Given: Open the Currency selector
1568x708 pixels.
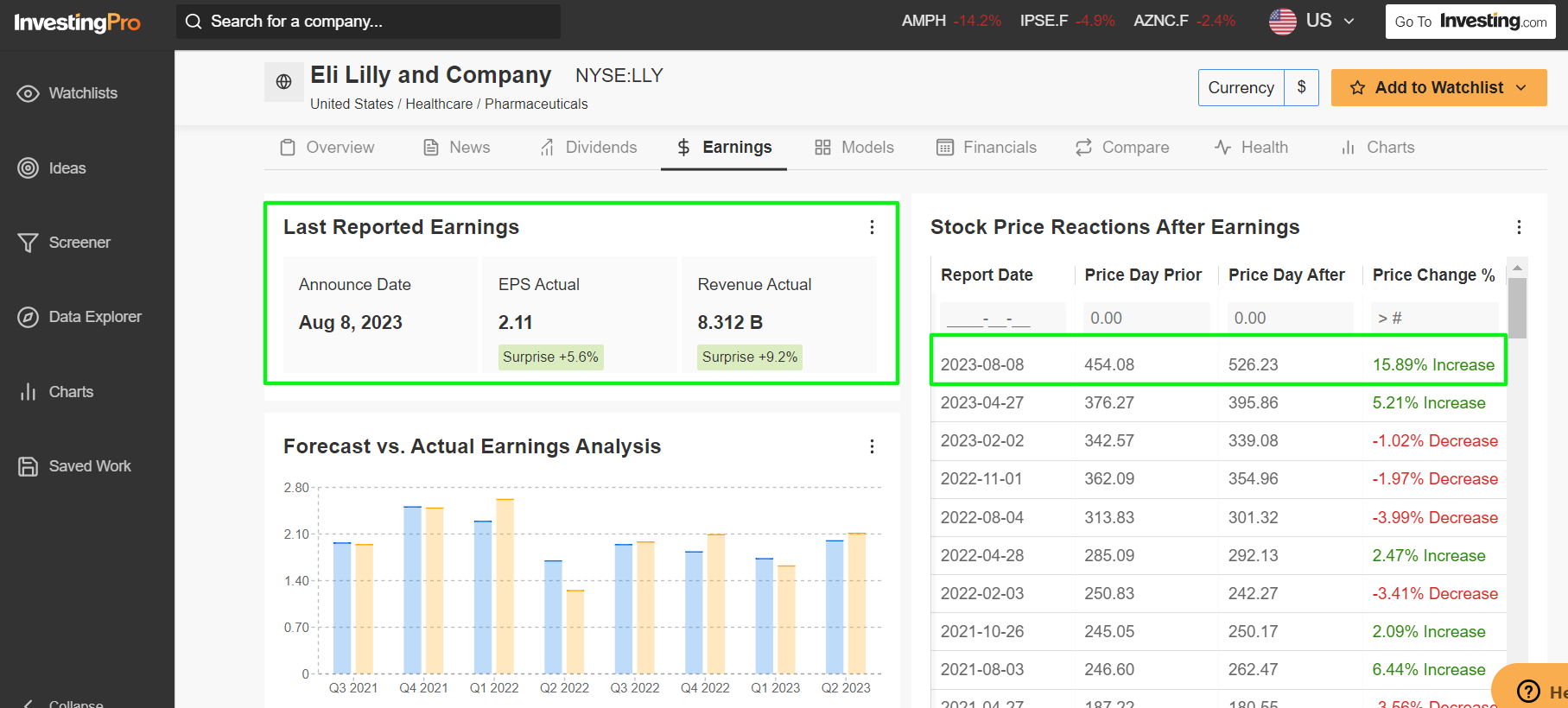Looking at the screenshot, I should (x=1258, y=88).
